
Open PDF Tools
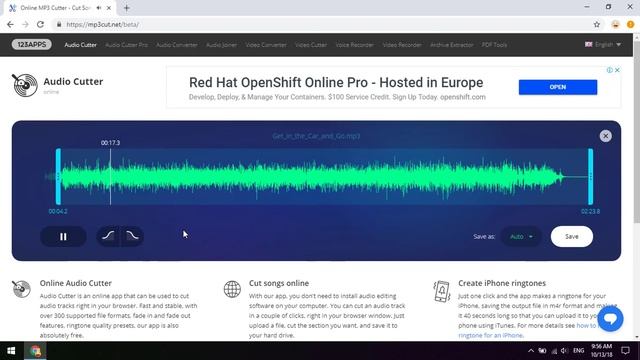click(x=494, y=45)
